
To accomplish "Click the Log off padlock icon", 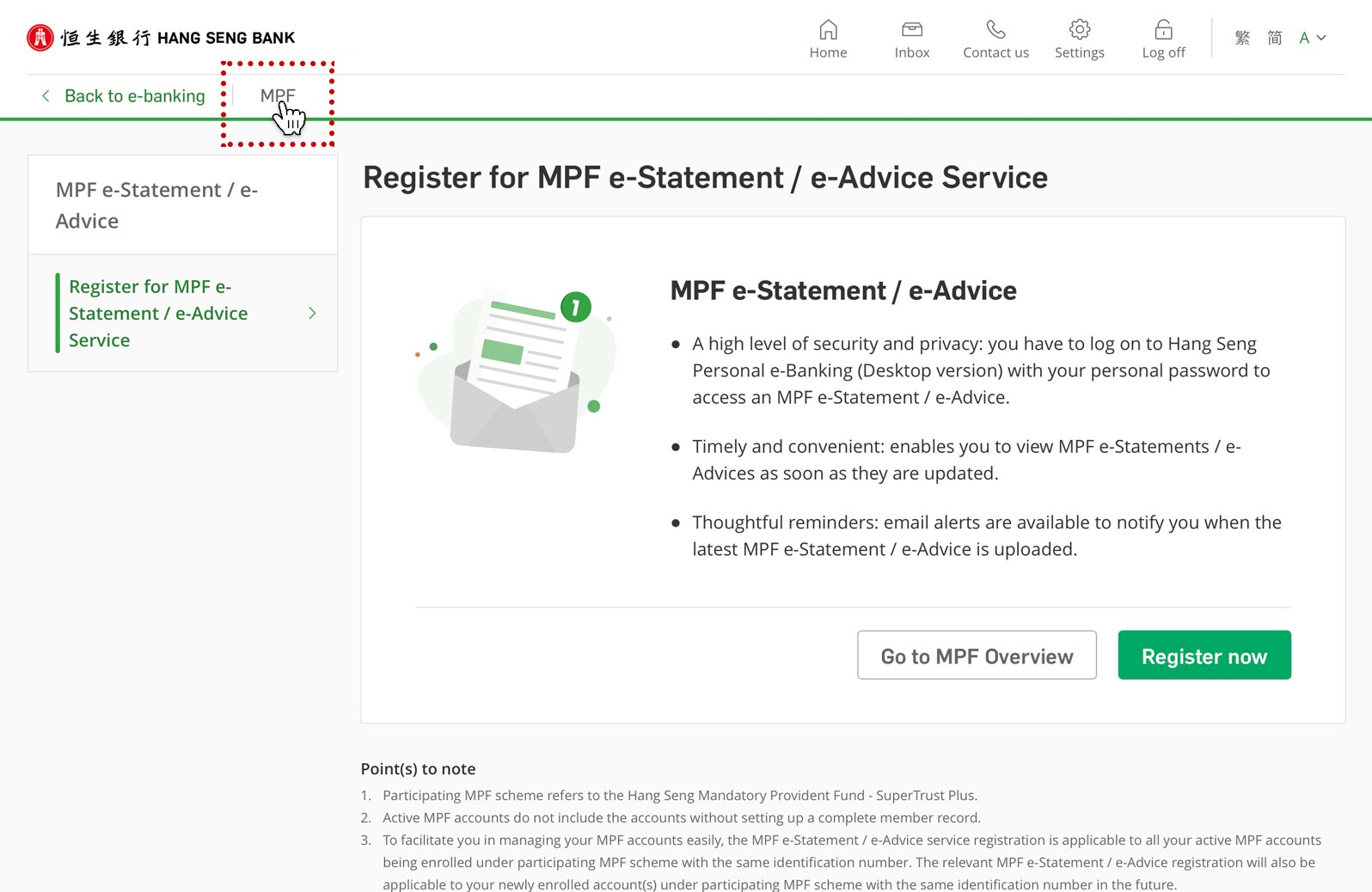I will click(x=1163, y=30).
